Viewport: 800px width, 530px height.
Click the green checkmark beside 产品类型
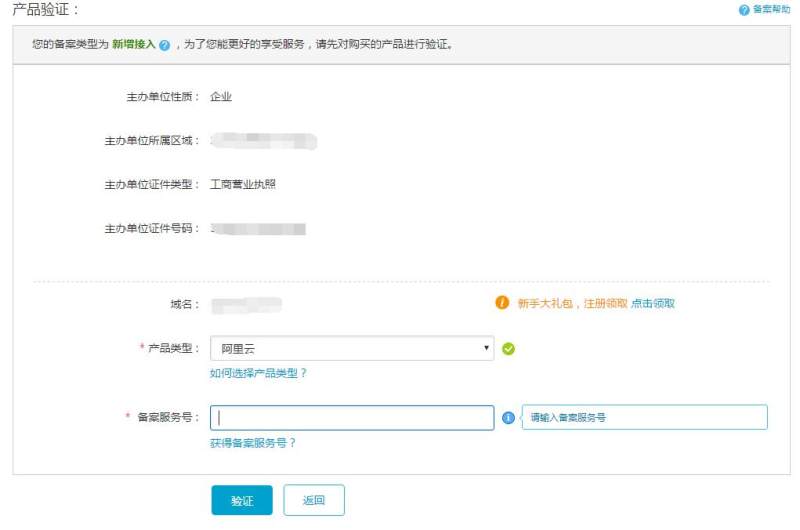(509, 349)
